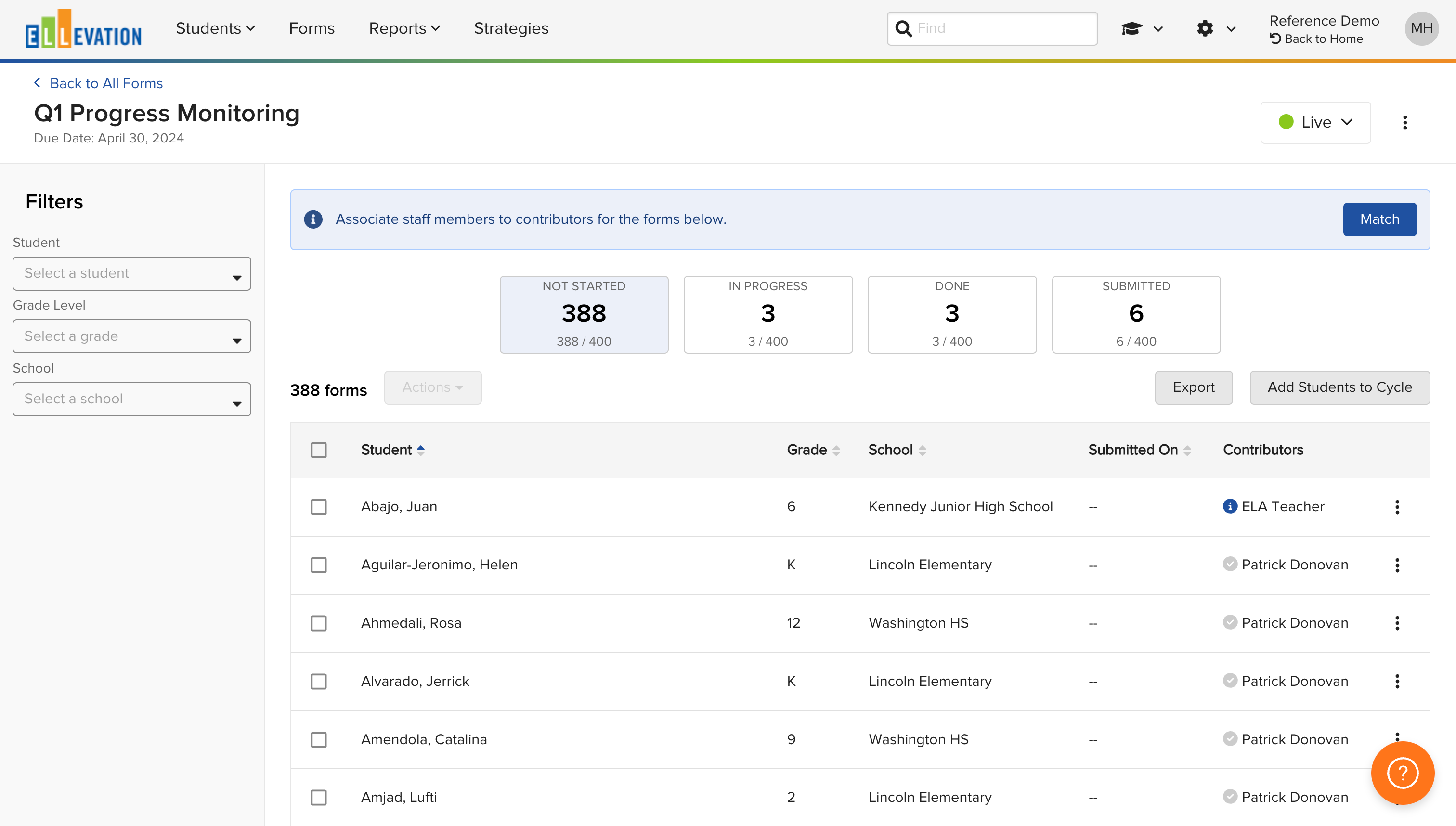Expand the Students nav menu
The height and width of the screenshot is (826, 1456).
215,28
